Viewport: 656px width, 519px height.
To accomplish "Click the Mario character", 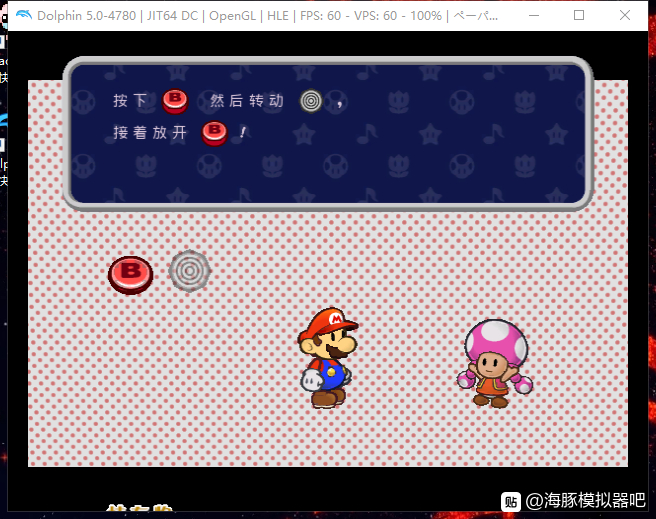I will pos(328,358).
